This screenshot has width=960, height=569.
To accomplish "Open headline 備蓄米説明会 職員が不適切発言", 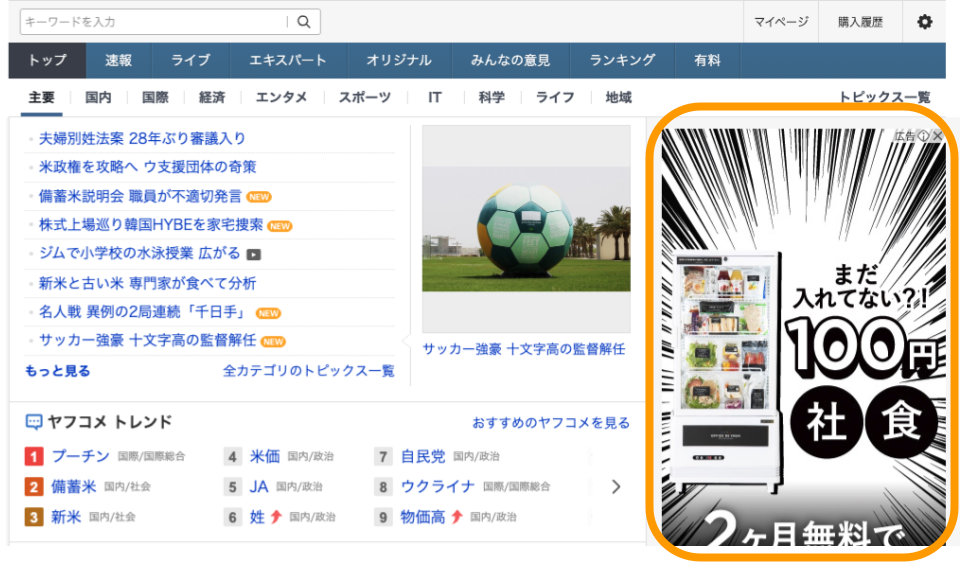I will [140, 197].
